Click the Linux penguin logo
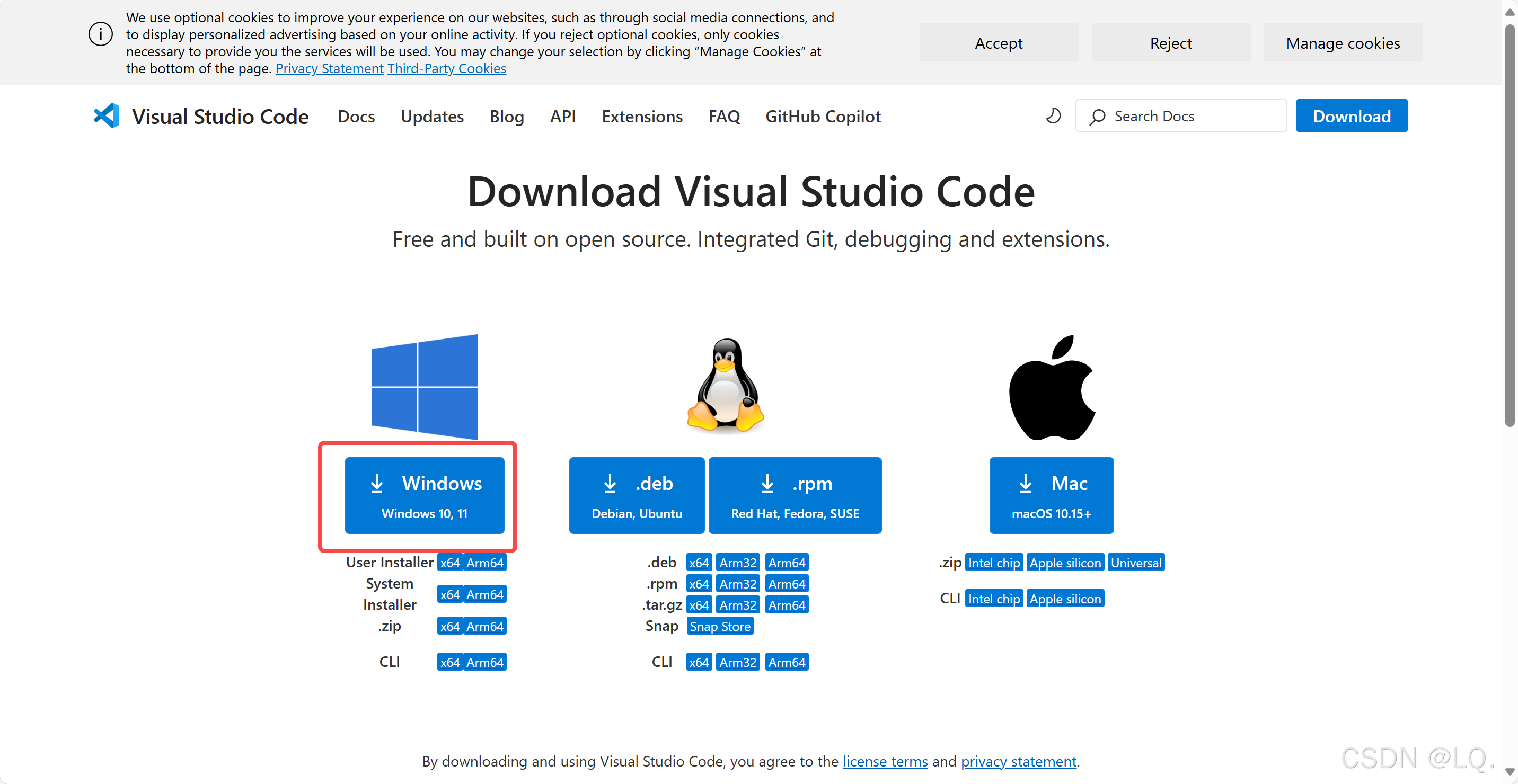 pyautogui.click(x=726, y=386)
